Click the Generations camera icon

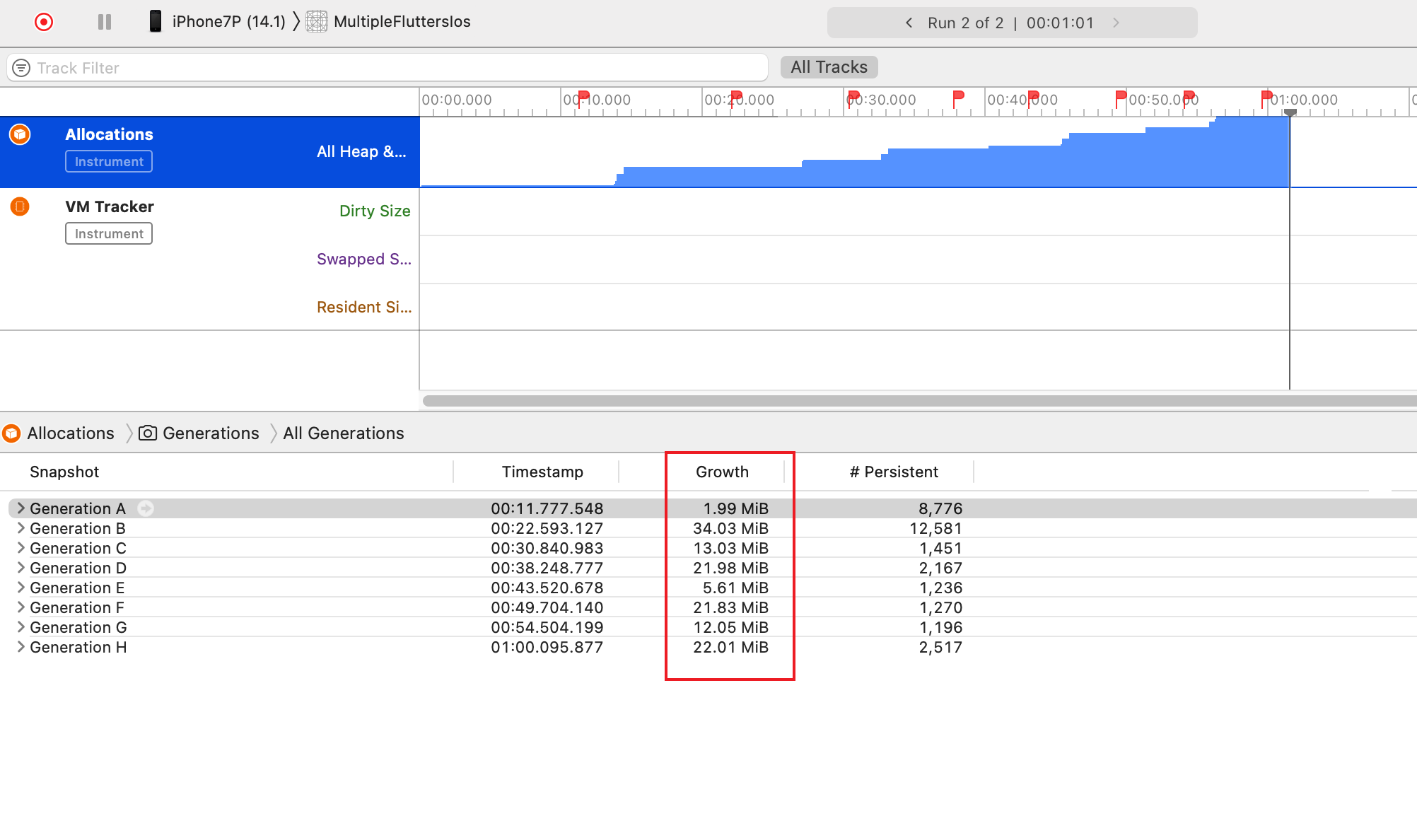[148, 433]
